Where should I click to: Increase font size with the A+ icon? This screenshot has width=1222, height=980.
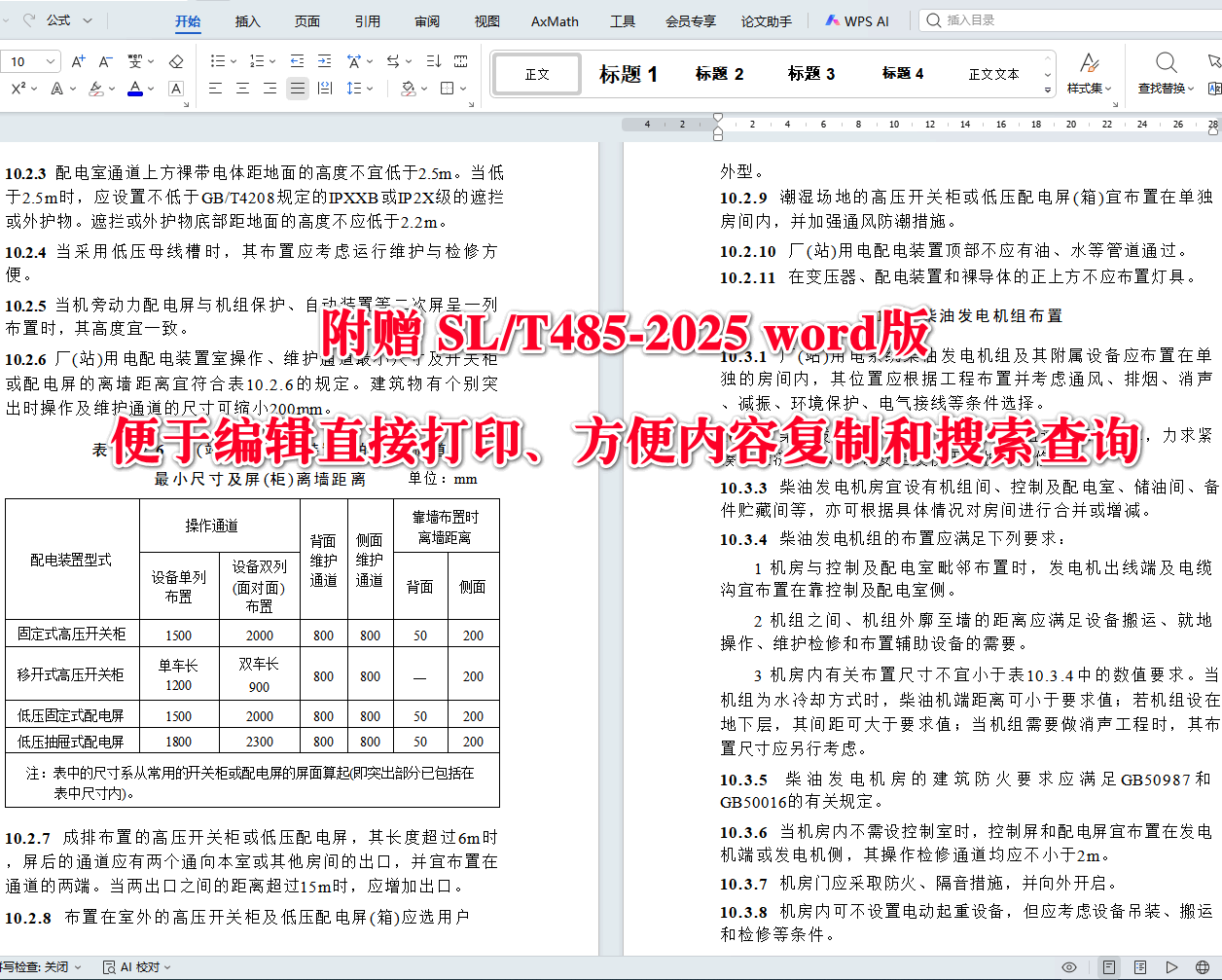(79, 61)
